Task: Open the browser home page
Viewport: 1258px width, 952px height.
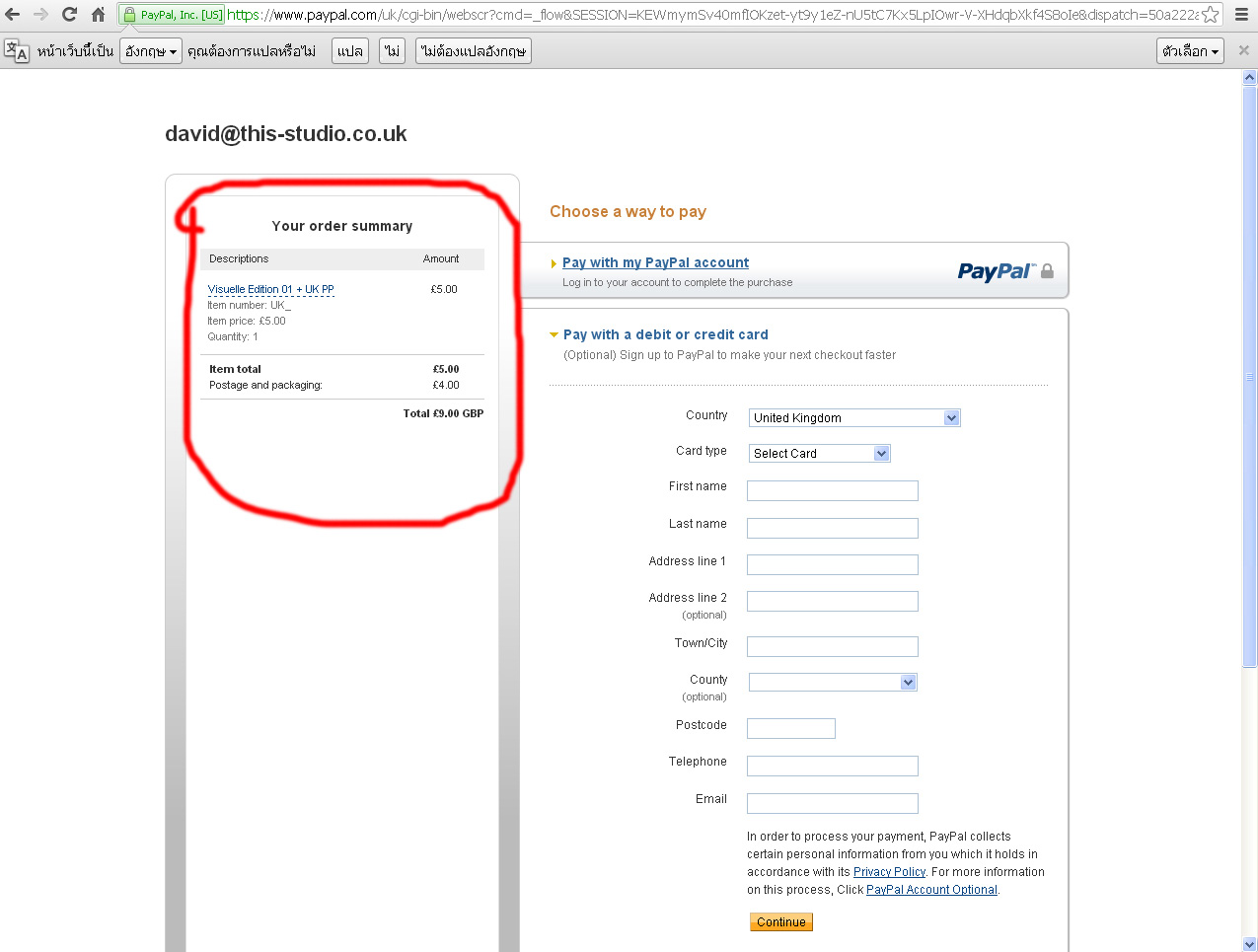Action: coord(98,15)
